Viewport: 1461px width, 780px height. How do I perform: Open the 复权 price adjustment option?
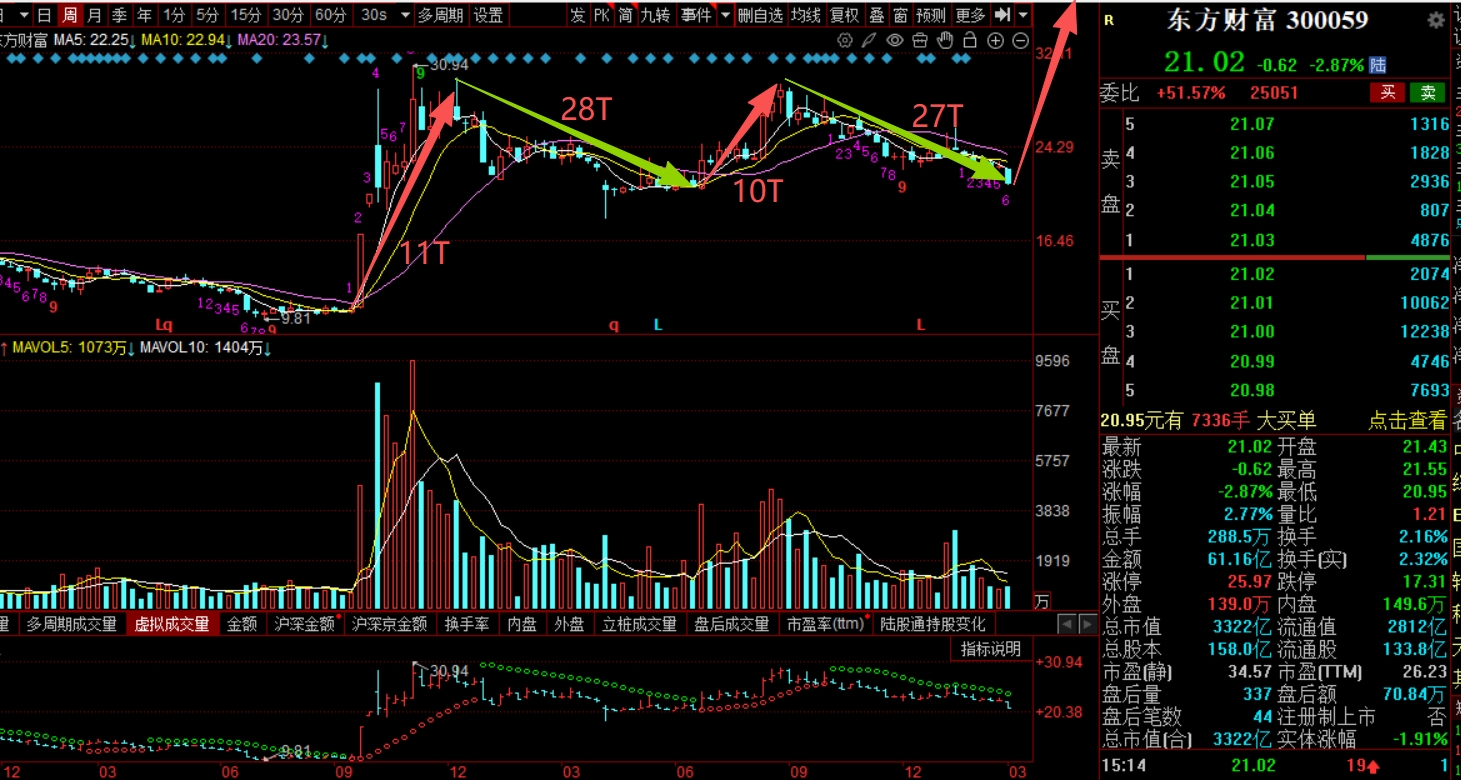click(x=845, y=15)
